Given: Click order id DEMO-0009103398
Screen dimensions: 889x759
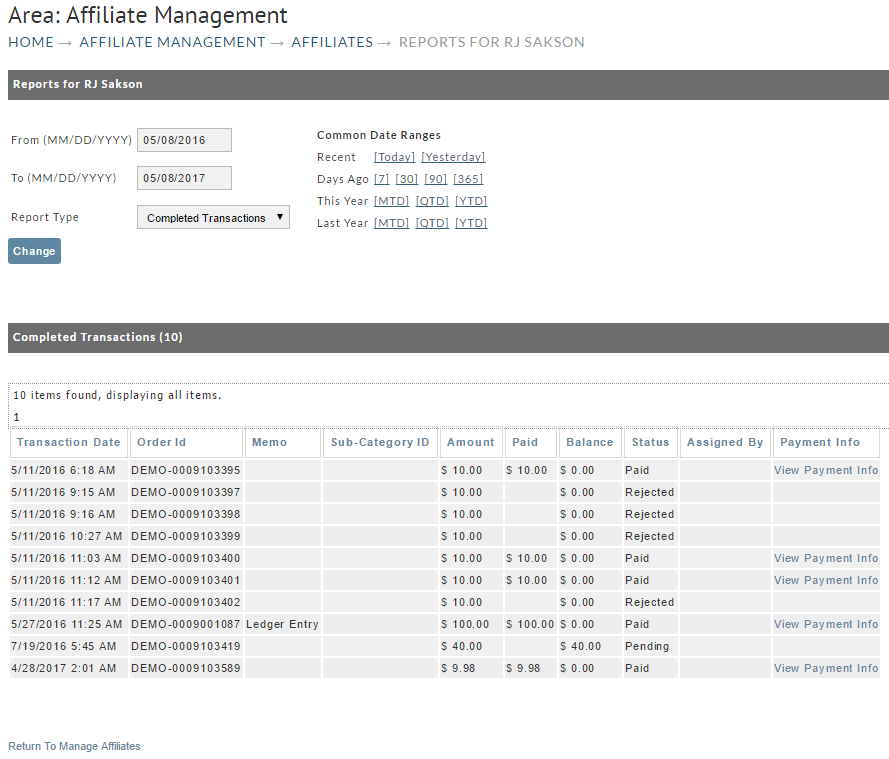Looking at the screenshot, I should coord(185,514).
